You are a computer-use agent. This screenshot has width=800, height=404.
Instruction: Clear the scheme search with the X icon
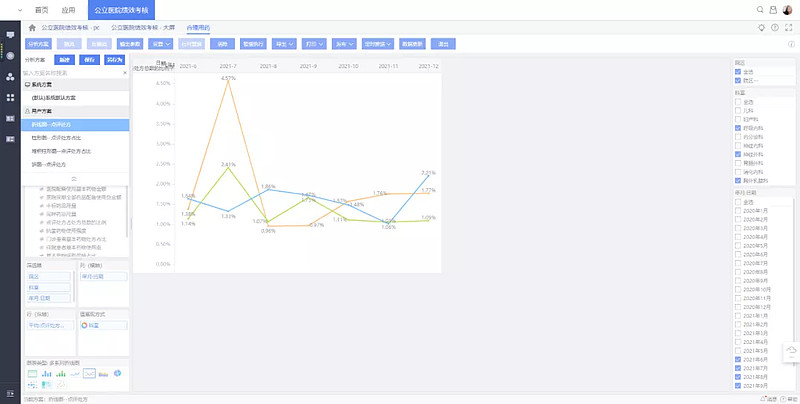pyautogui.click(x=125, y=73)
